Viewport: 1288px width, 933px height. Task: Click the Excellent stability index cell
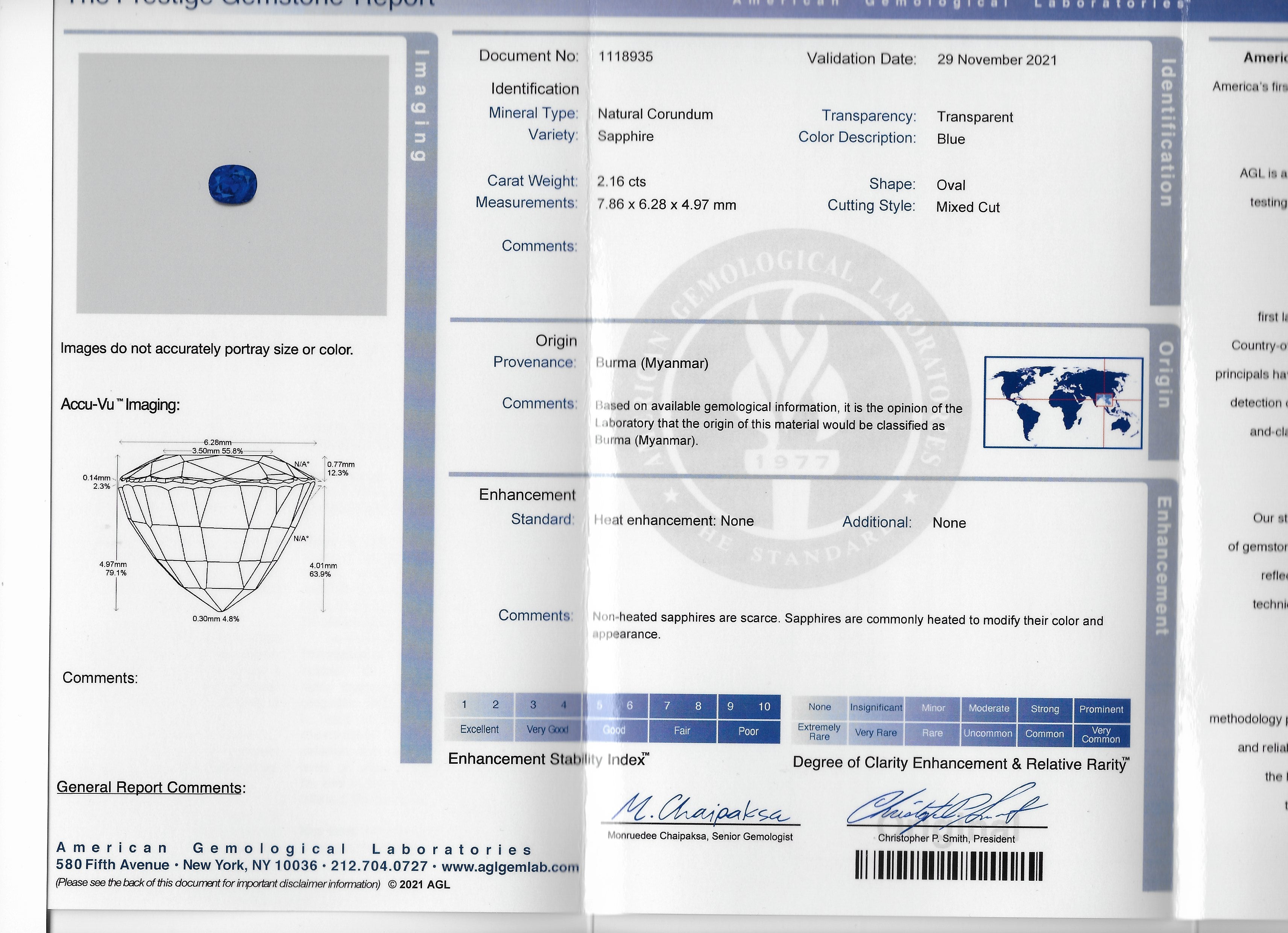point(479,729)
